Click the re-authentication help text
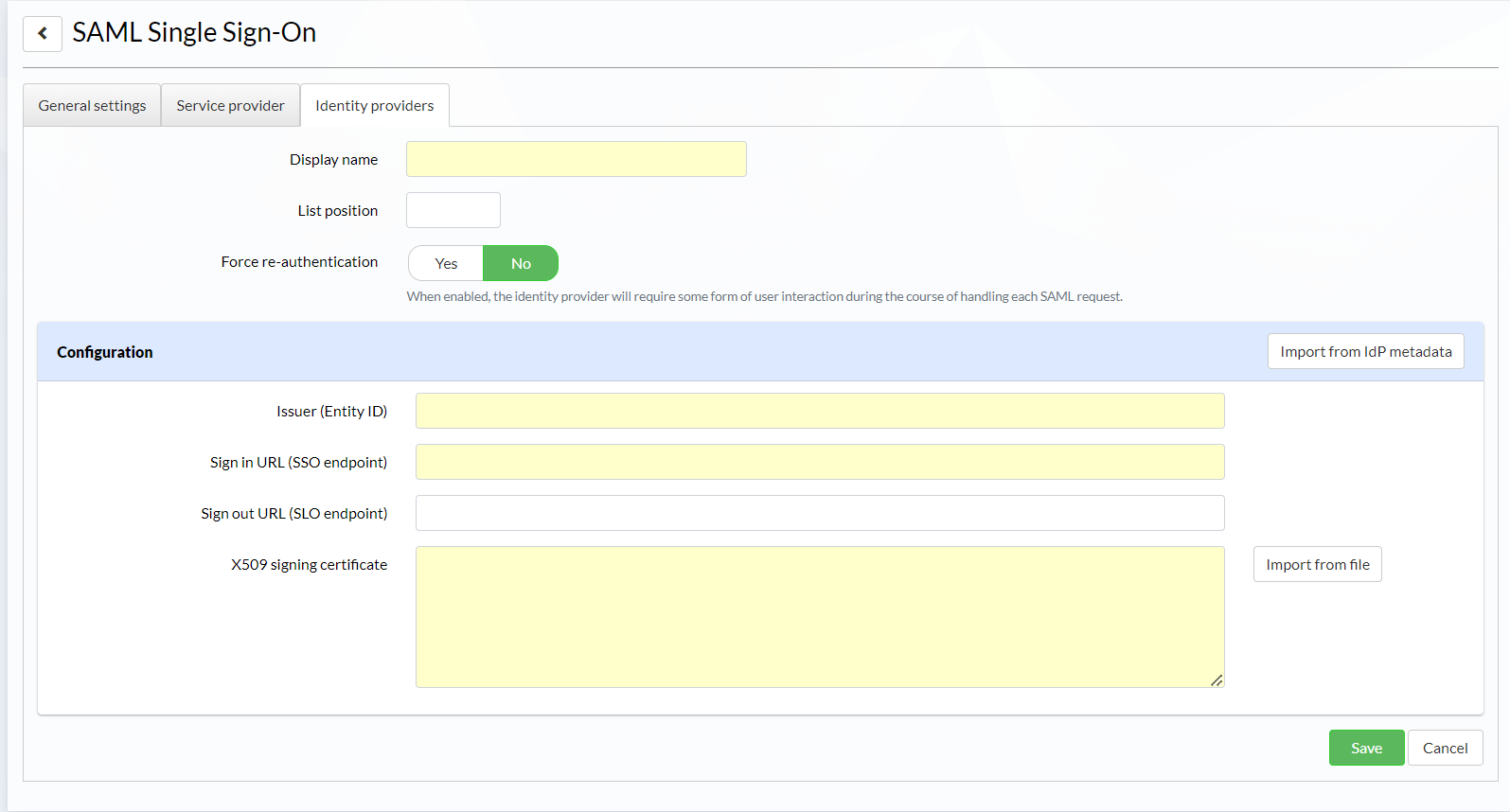 click(765, 296)
